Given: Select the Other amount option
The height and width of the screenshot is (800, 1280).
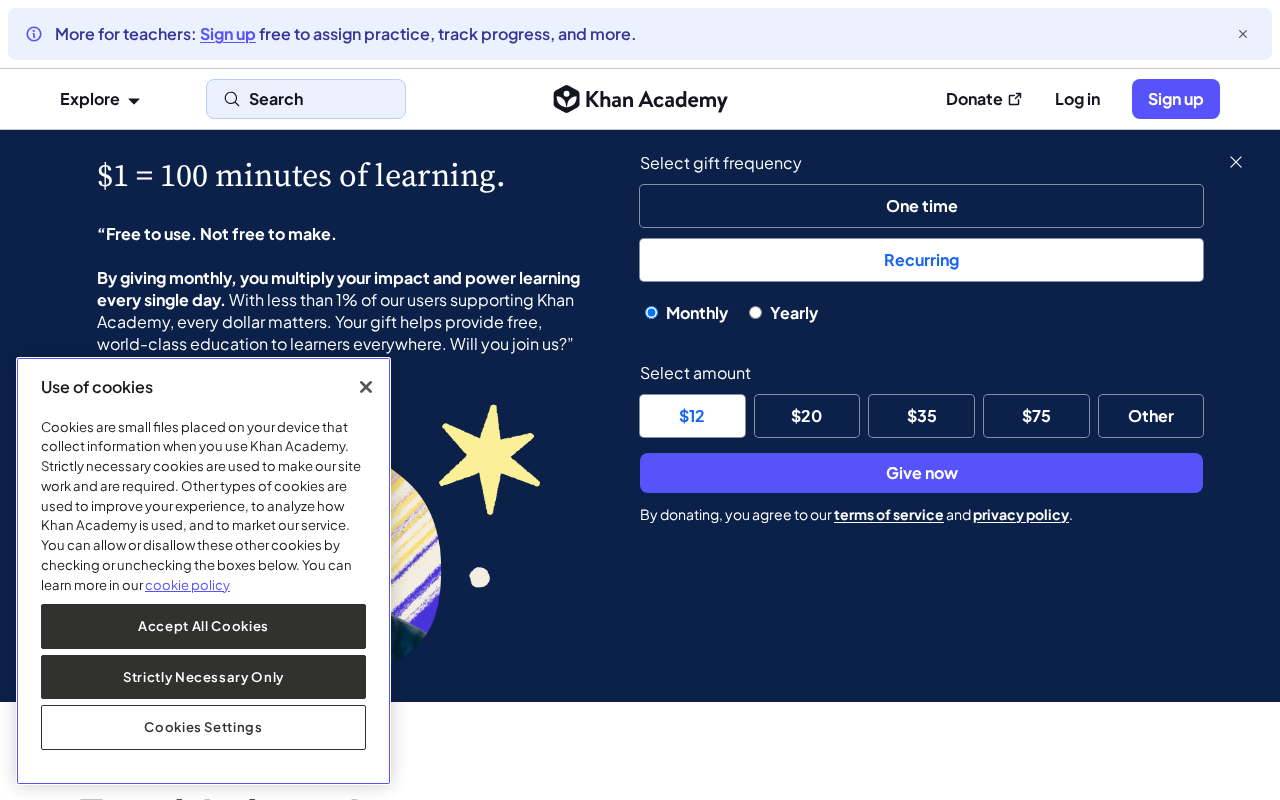Looking at the screenshot, I should pyautogui.click(x=1151, y=416).
